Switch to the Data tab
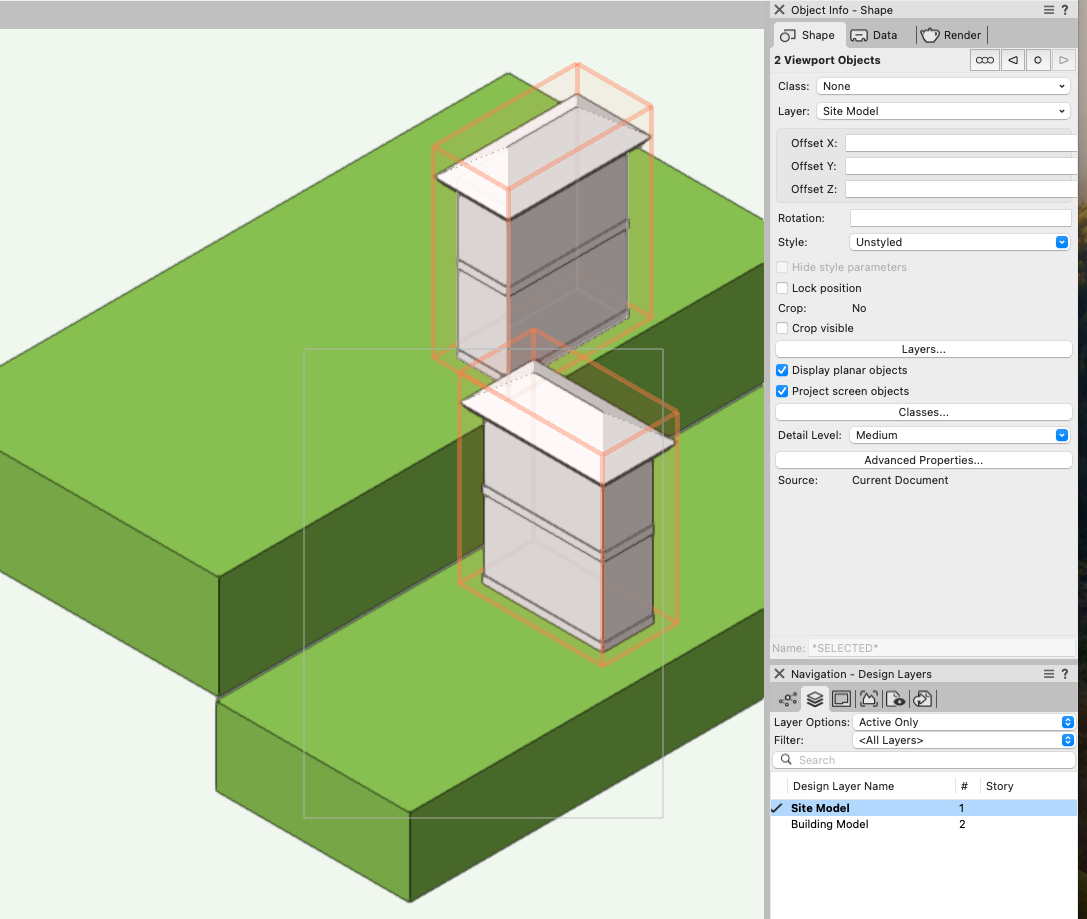The width and height of the screenshot is (1087, 919). (x=874, y=35)
